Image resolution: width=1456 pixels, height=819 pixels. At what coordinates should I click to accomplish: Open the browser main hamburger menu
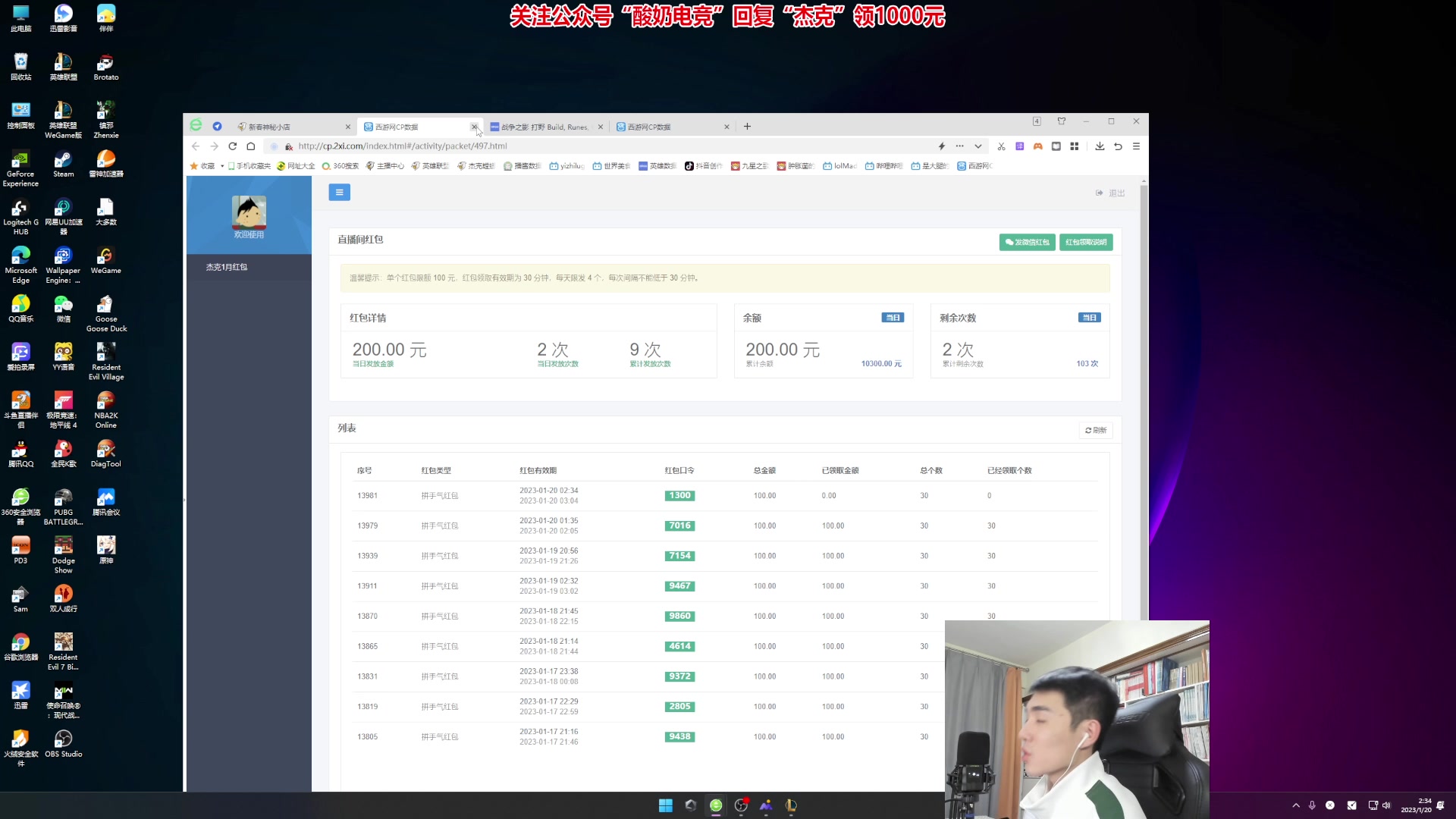(1136, 146)
